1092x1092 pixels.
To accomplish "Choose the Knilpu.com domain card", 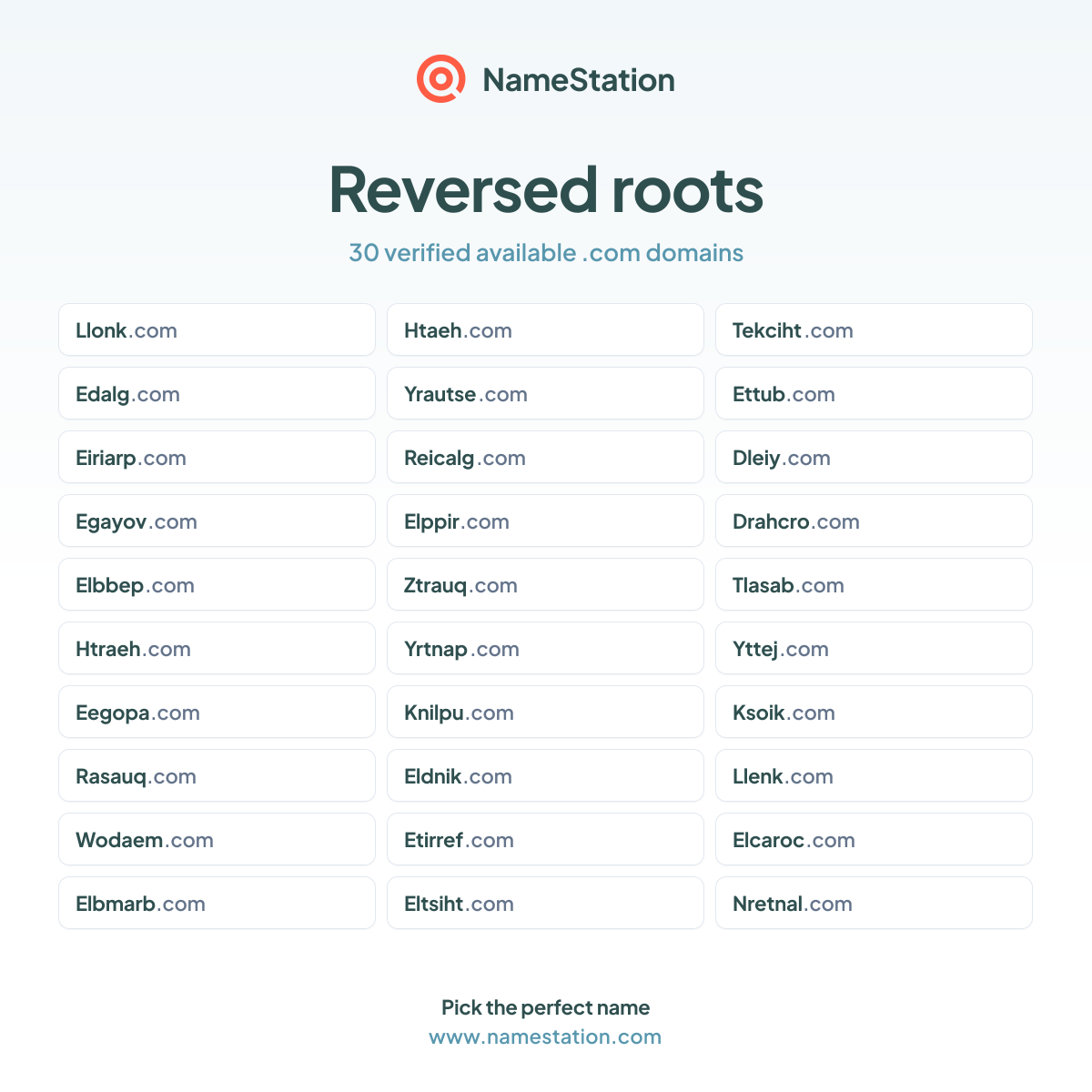I will (x=545, y=712).
